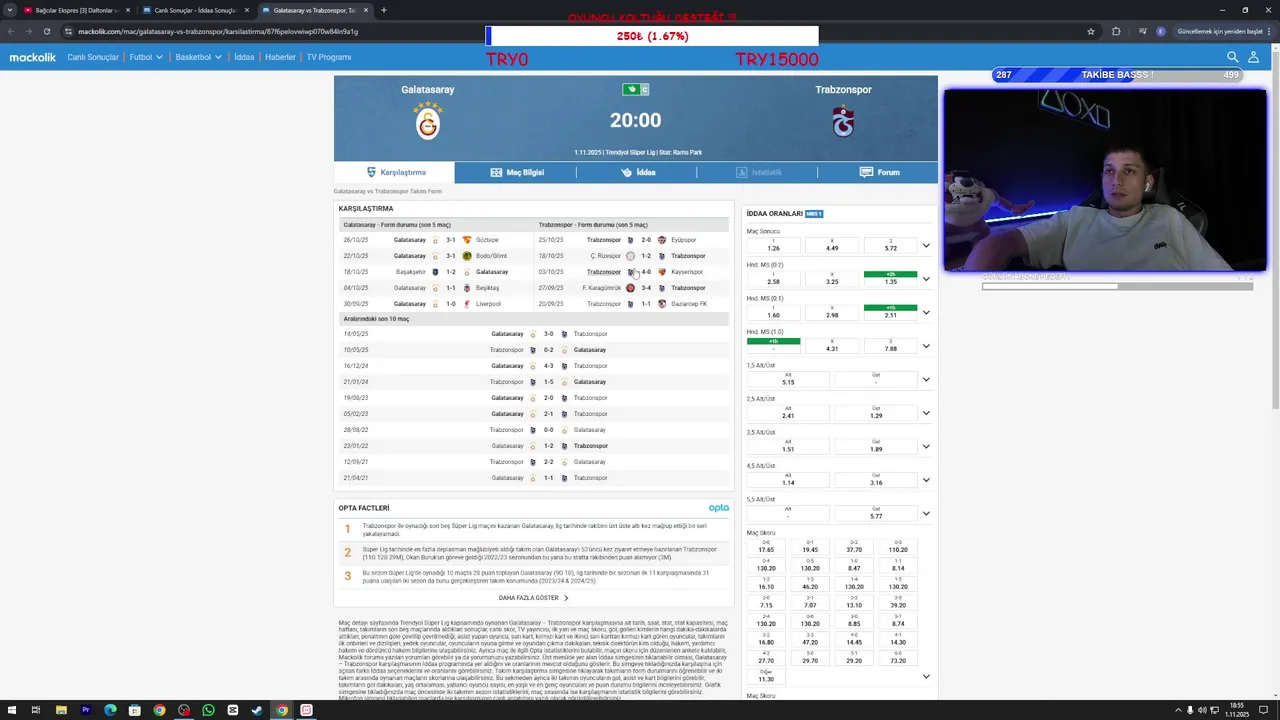Open Canlı Sonuçlar nav menu item

tap(93, 57)
